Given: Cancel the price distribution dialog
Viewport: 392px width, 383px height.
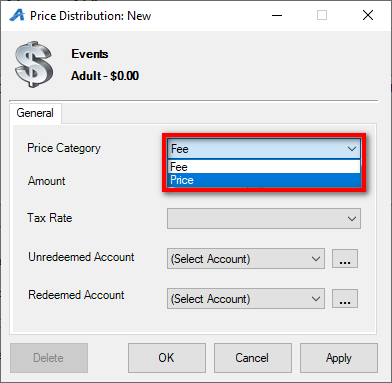Looking at the screenshot, I should pyautogui.click(x=253, y=358).
